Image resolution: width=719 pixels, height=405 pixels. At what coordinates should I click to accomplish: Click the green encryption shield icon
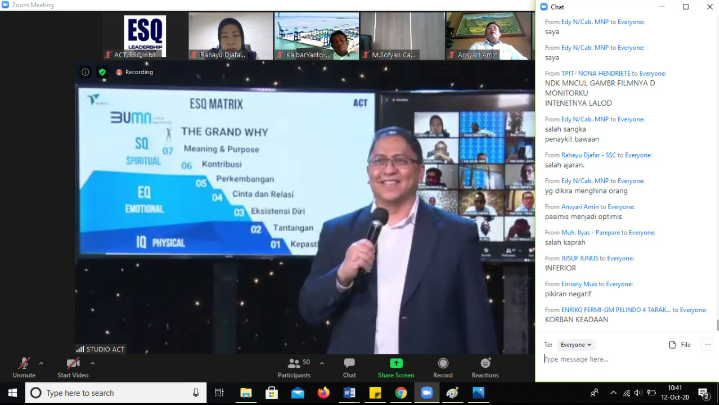[x=102, y=72]
